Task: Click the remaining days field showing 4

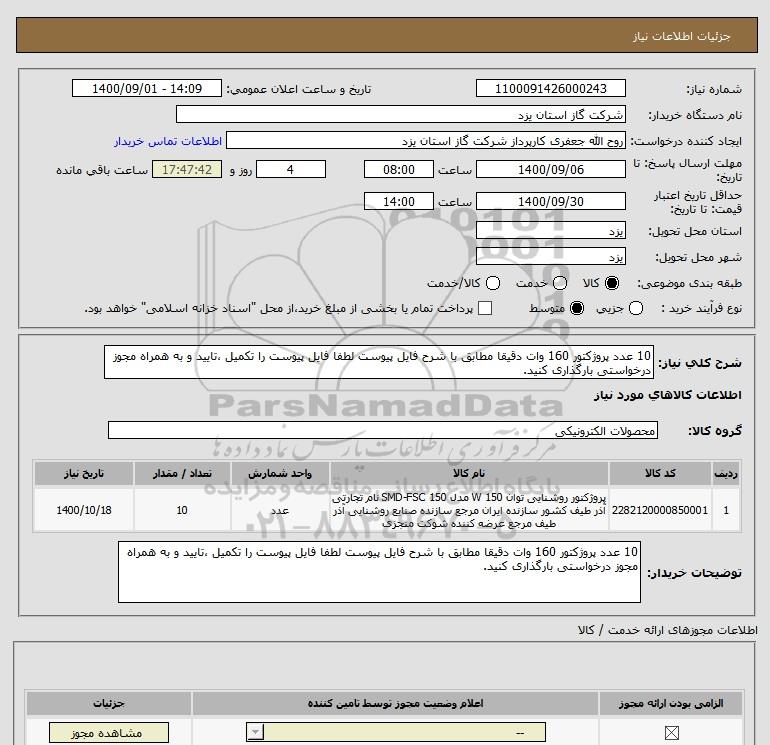Action: click(x=291, y=169)
